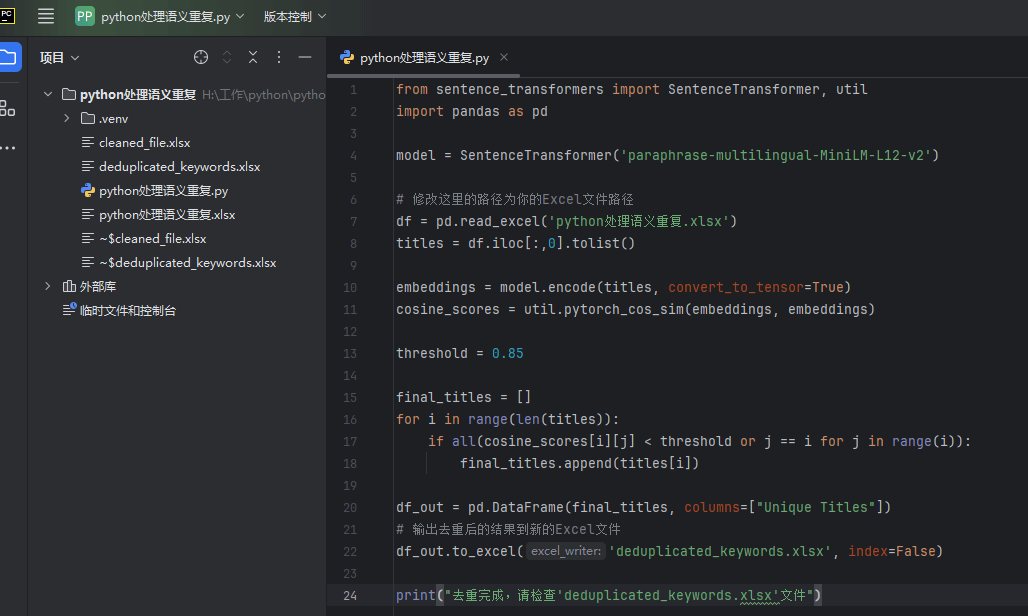Screen dimensions: 1028x616
Task: Click the excel_writer: parameter hint
Action: [566, 551]
